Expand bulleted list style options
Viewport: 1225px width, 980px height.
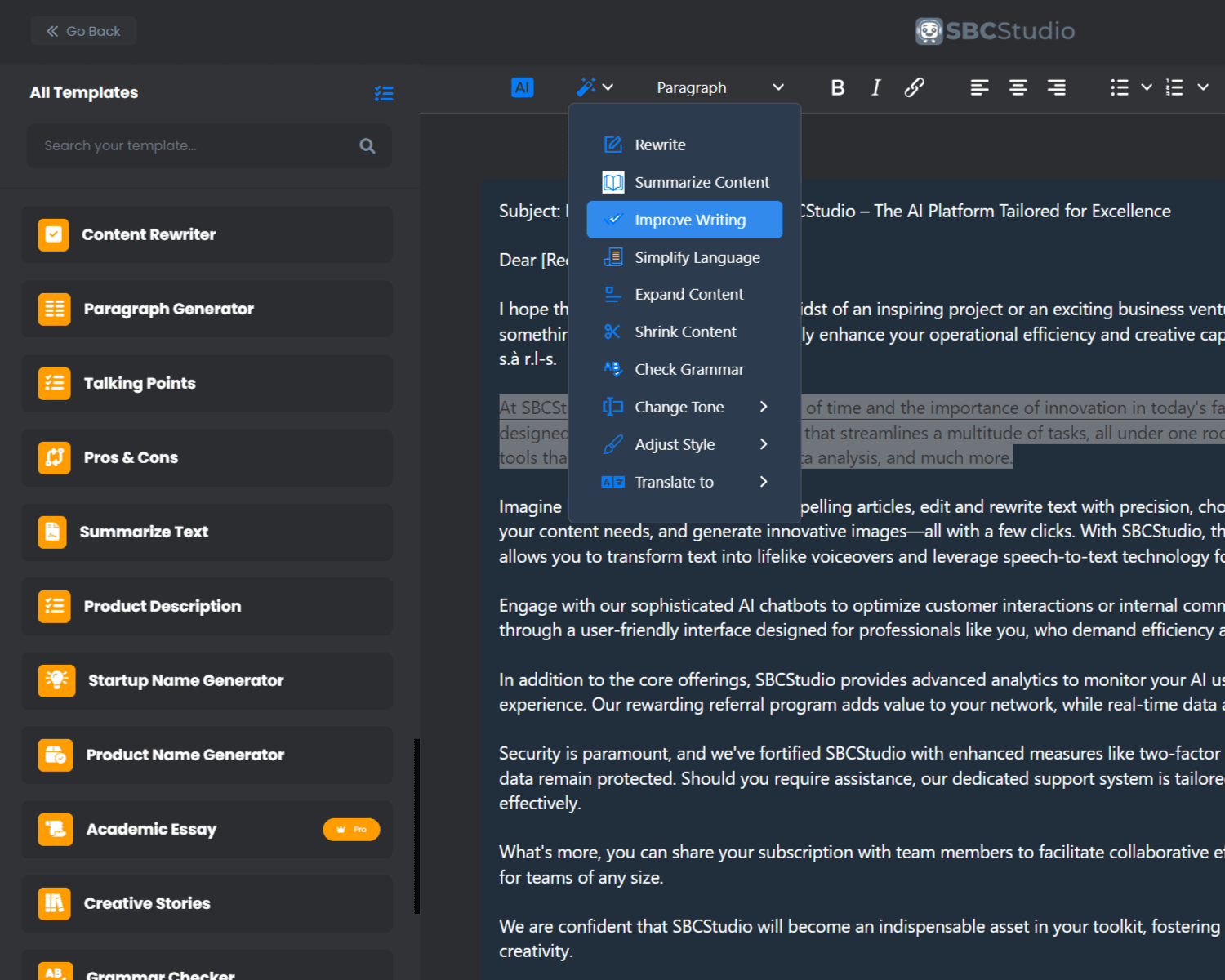coord(1147,87)
